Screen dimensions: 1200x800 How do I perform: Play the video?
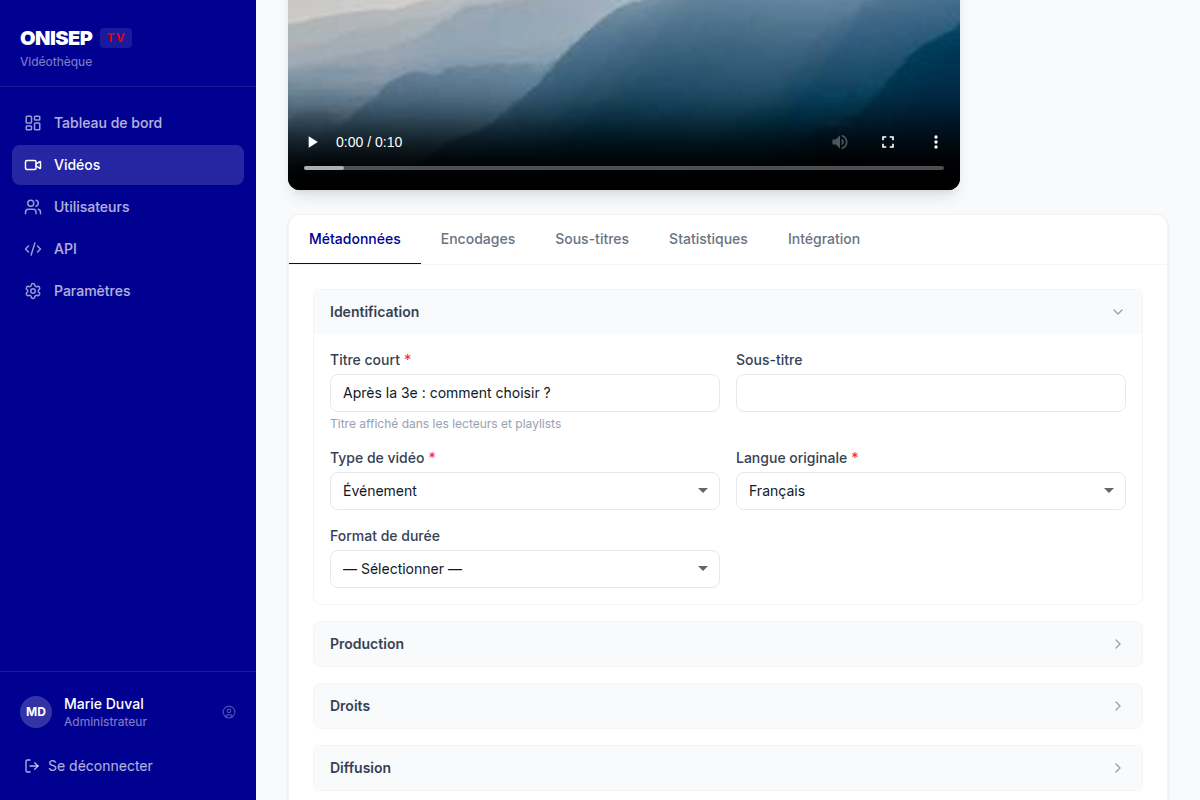(312, 142)
